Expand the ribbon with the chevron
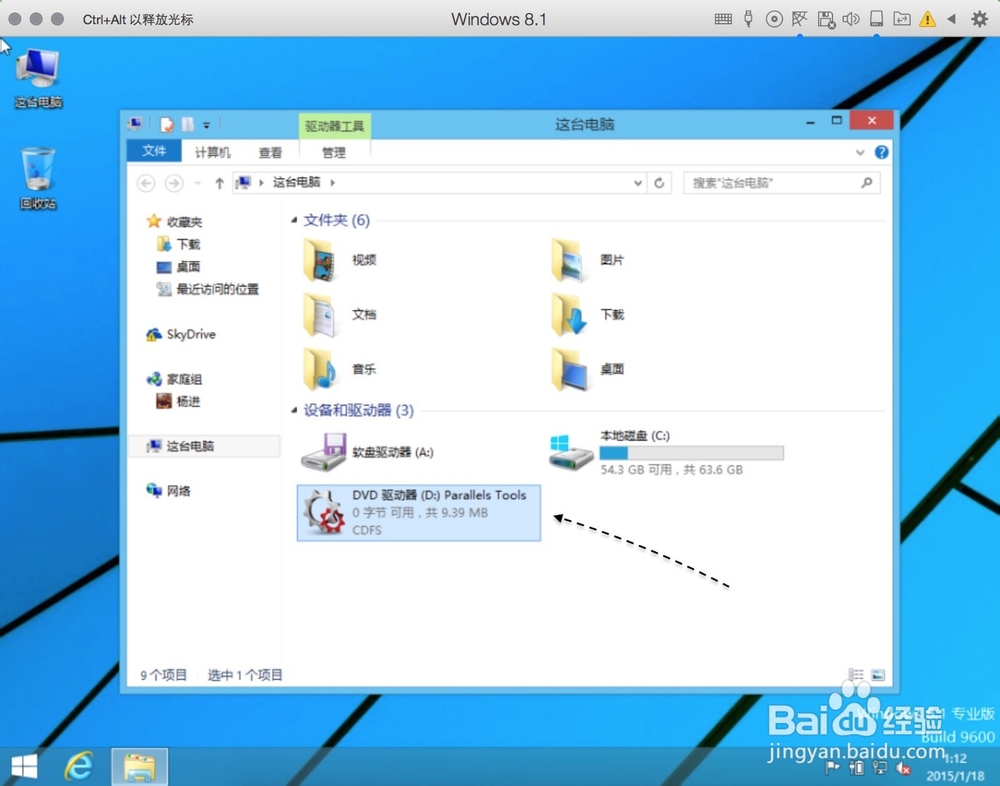 860,152
